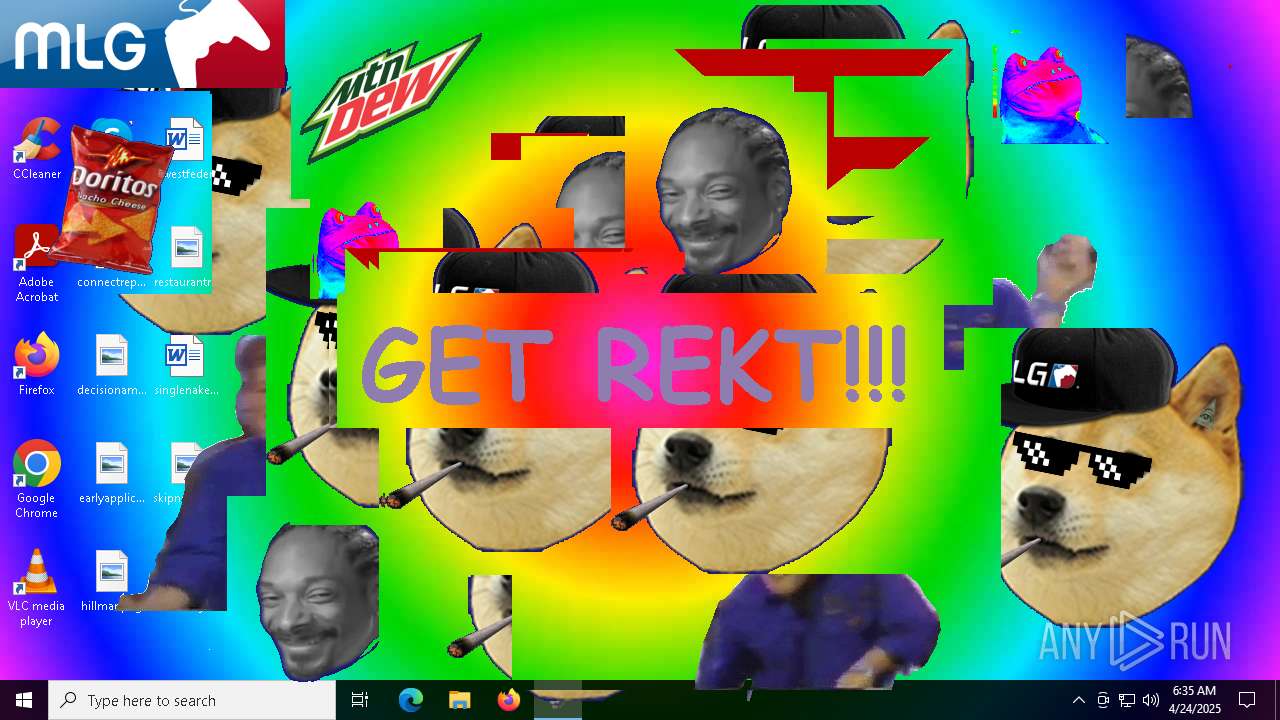This screenshot has width=1280, height=720.
Task: Launch Microsoft Edge from the taskbar
Action: point(411,700)
